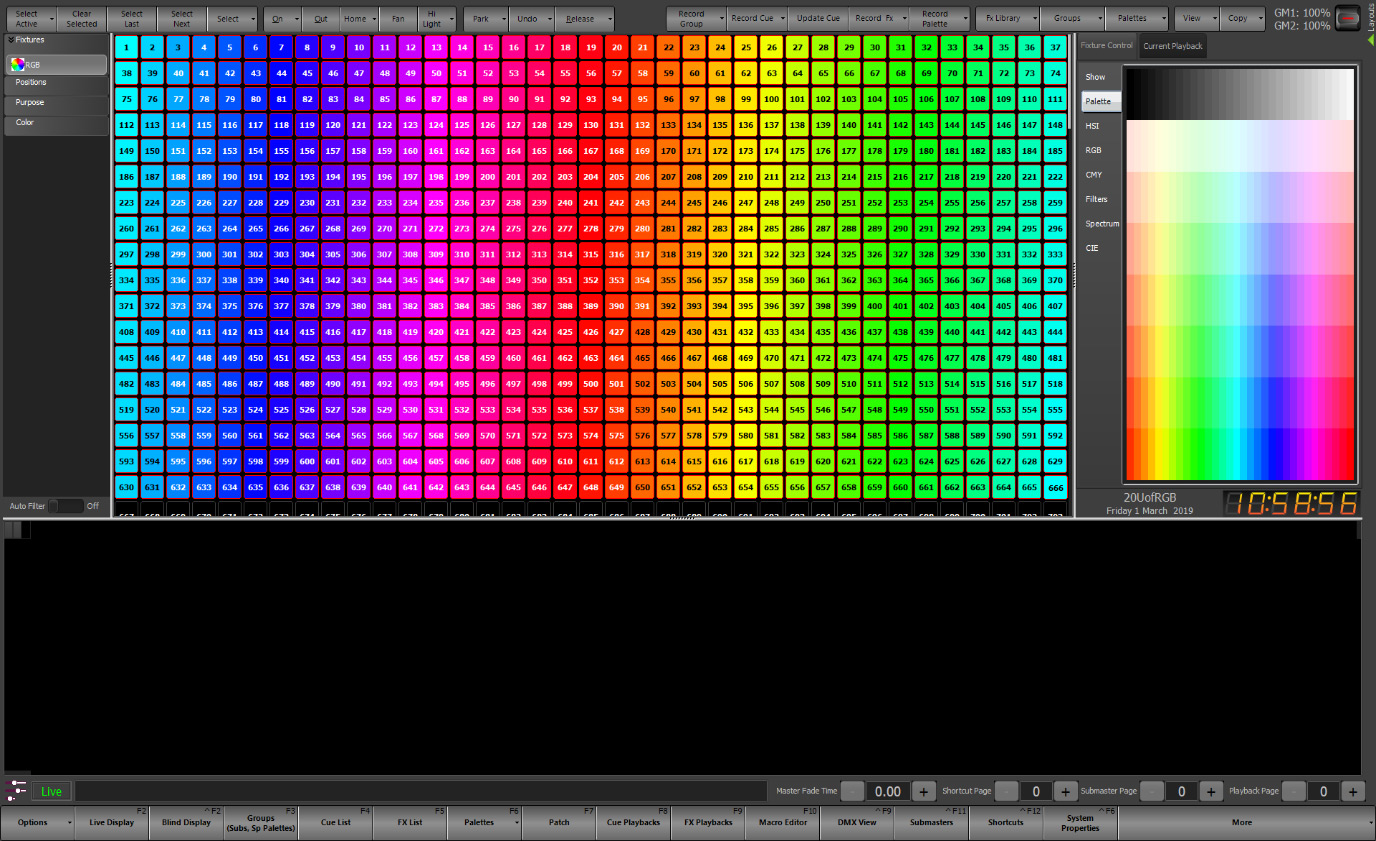This screenshot has width=1376, height=841.
Task: Open the Patch view
Action: (559, 823)
